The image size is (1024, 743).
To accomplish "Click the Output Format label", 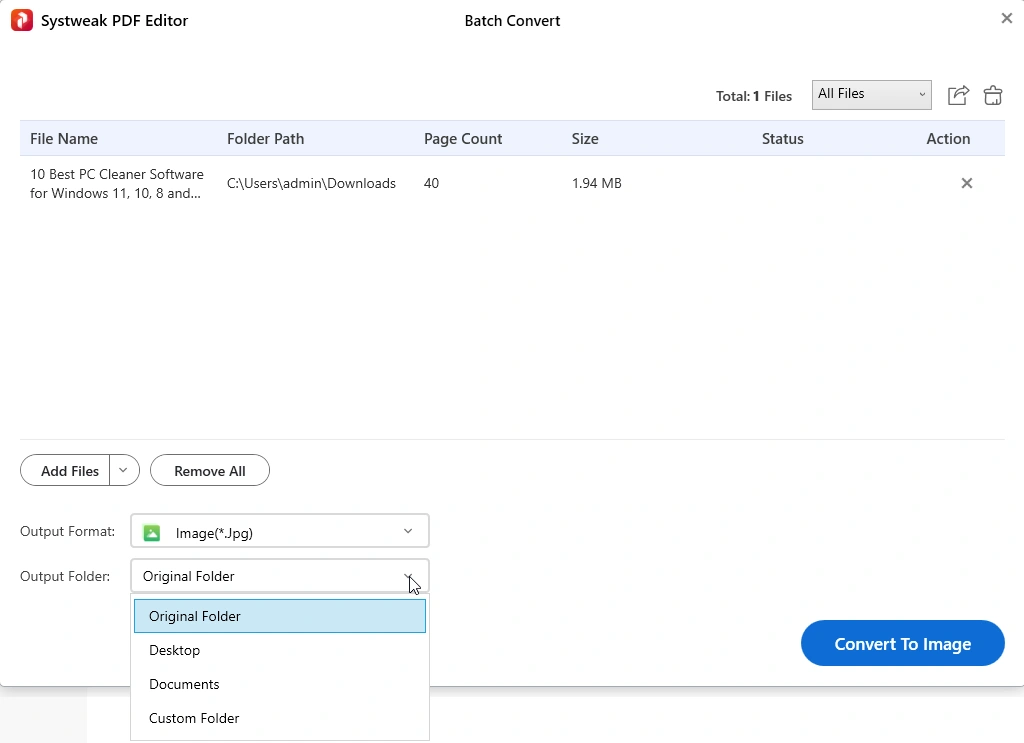I will point(67,531).
